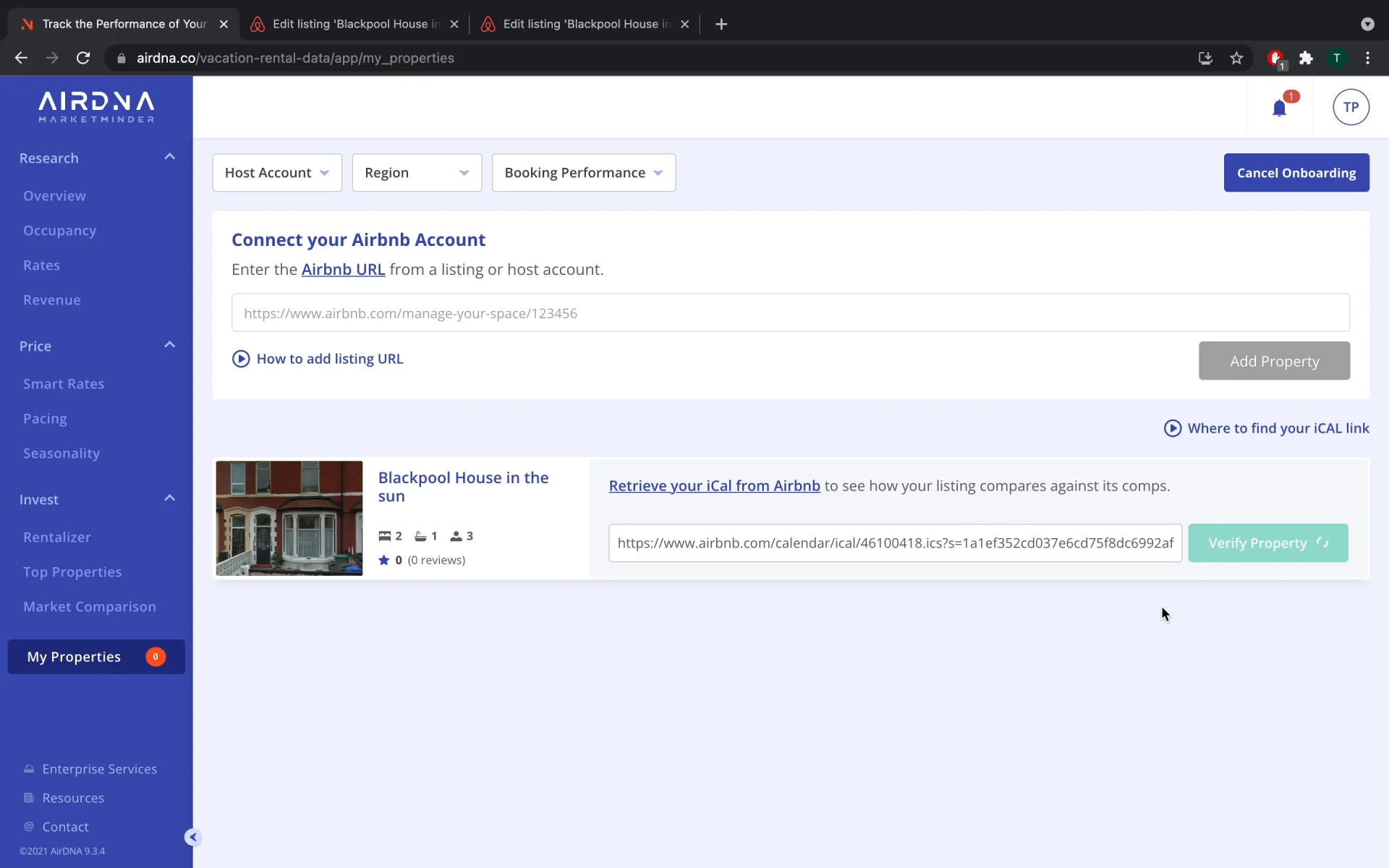
Task: Click the (0 reviews) text
Action: click(436, 560)
